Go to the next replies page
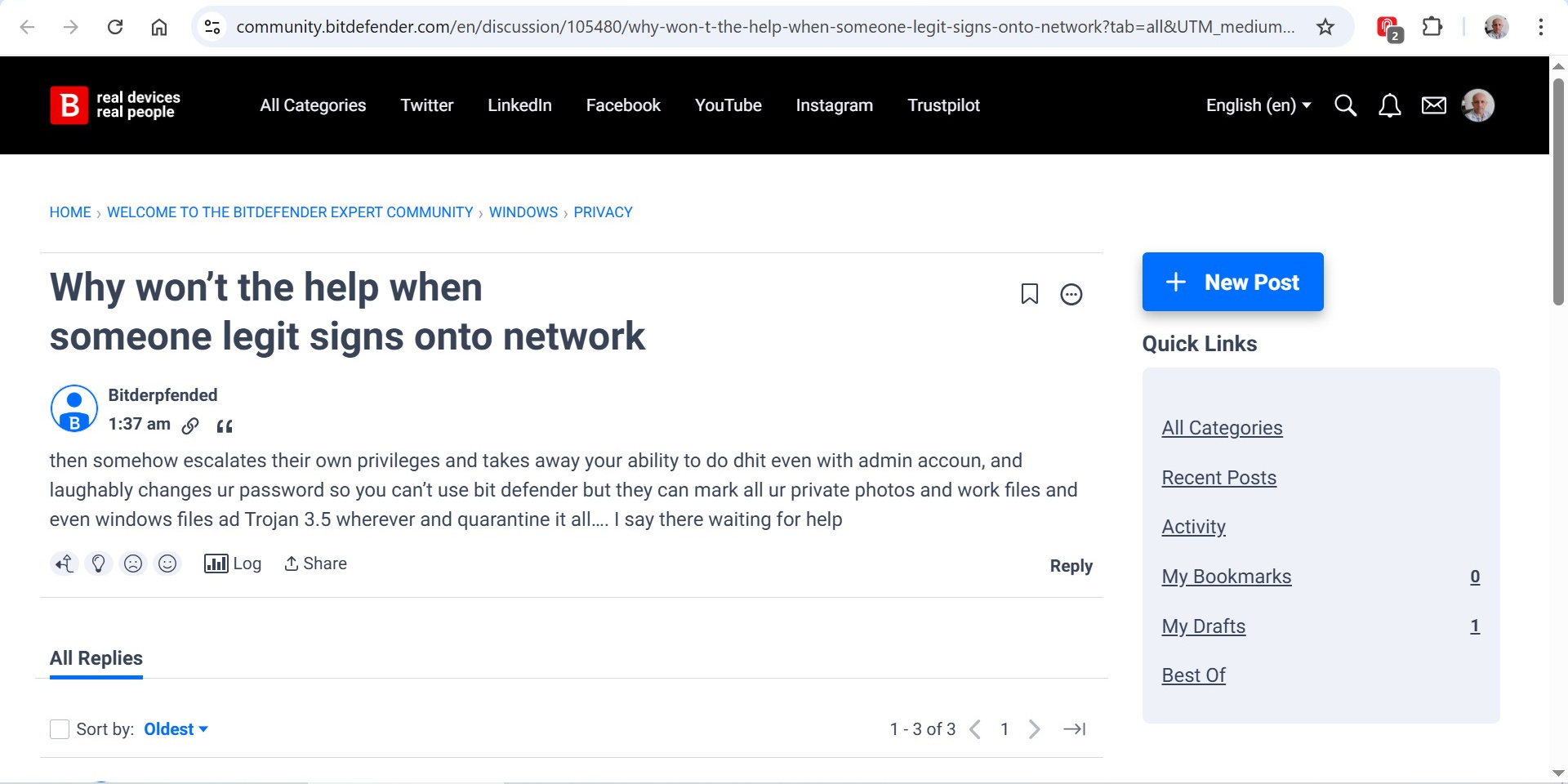The image size is (1568, 784). pyautogui.click(x=1035, y=729)
